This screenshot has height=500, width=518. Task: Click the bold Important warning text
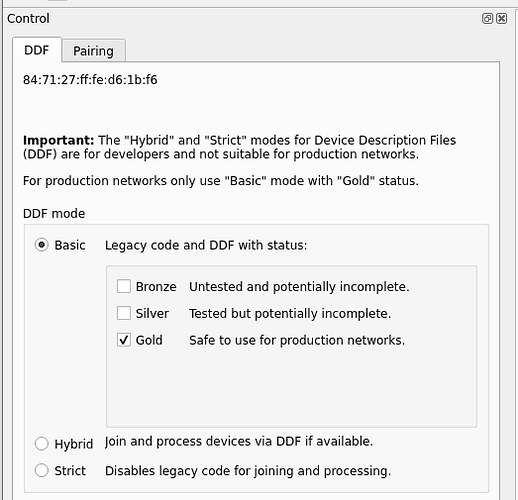coord(58,140)
